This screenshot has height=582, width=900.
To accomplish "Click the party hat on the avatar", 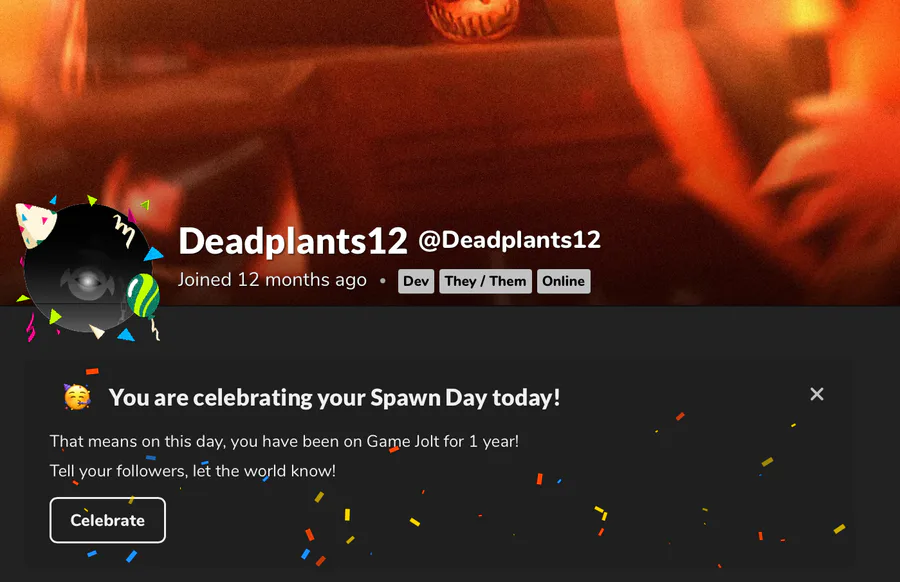I will [34, 223].
